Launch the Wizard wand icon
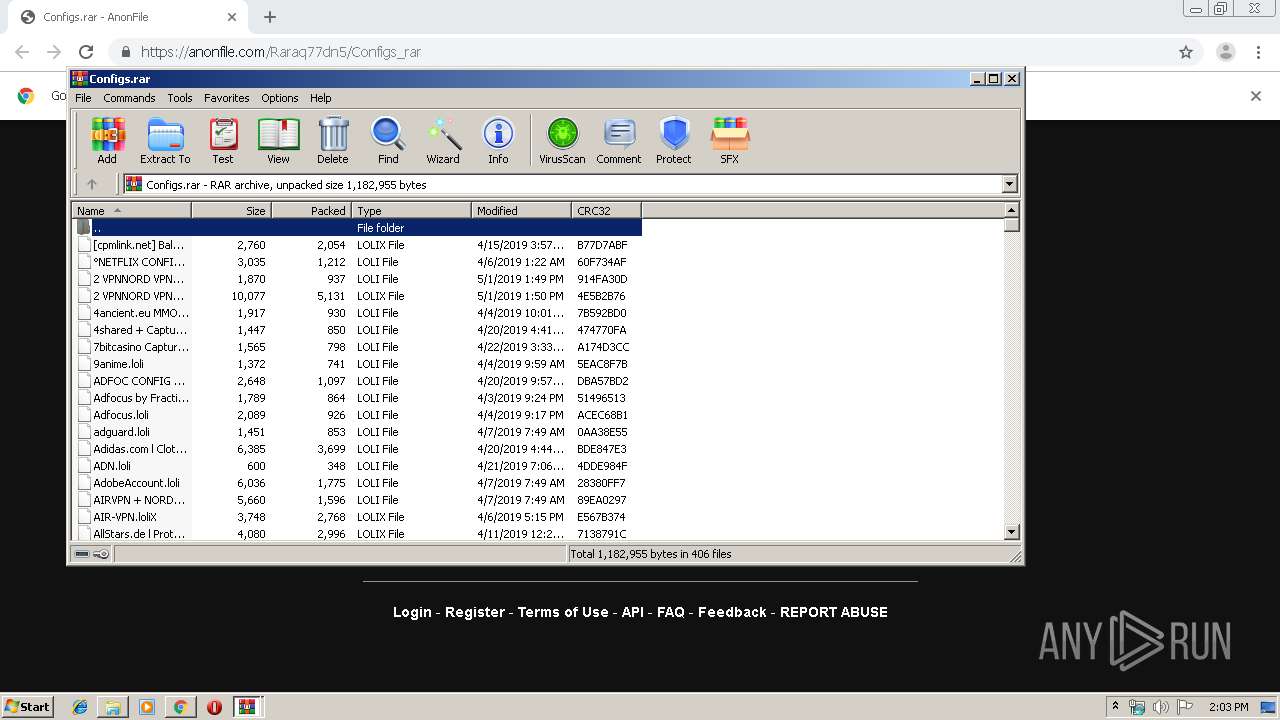1280x720 pixels. [443, 140]
